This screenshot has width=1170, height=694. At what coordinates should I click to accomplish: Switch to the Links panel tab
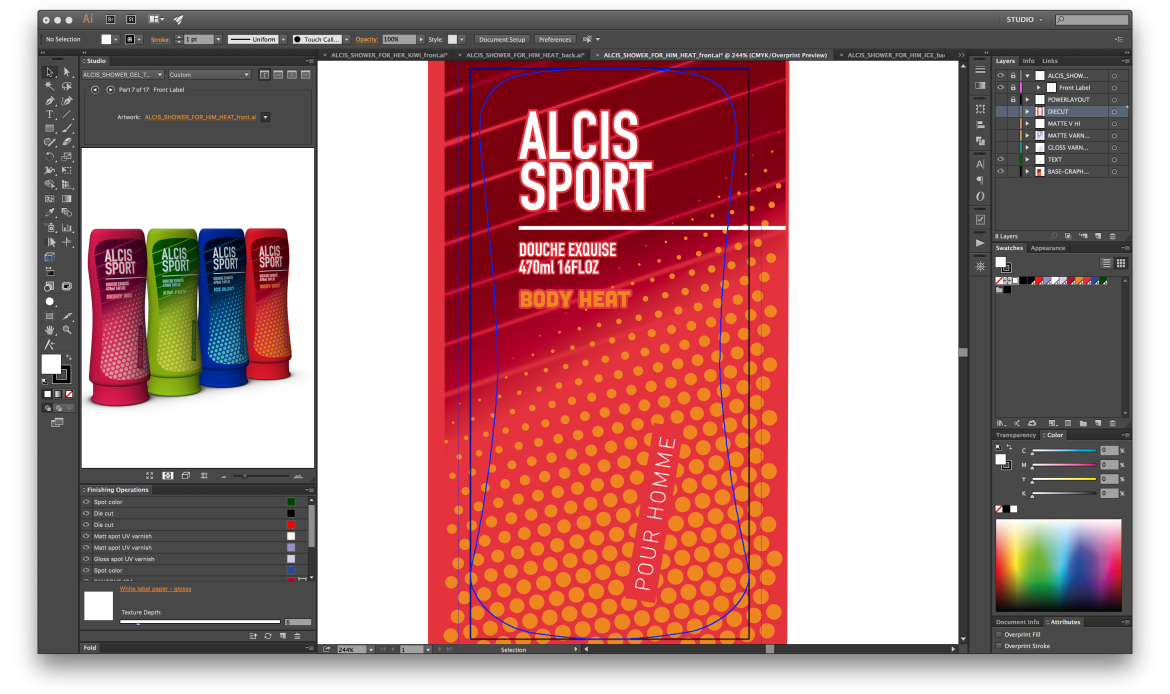[1050, 61]
